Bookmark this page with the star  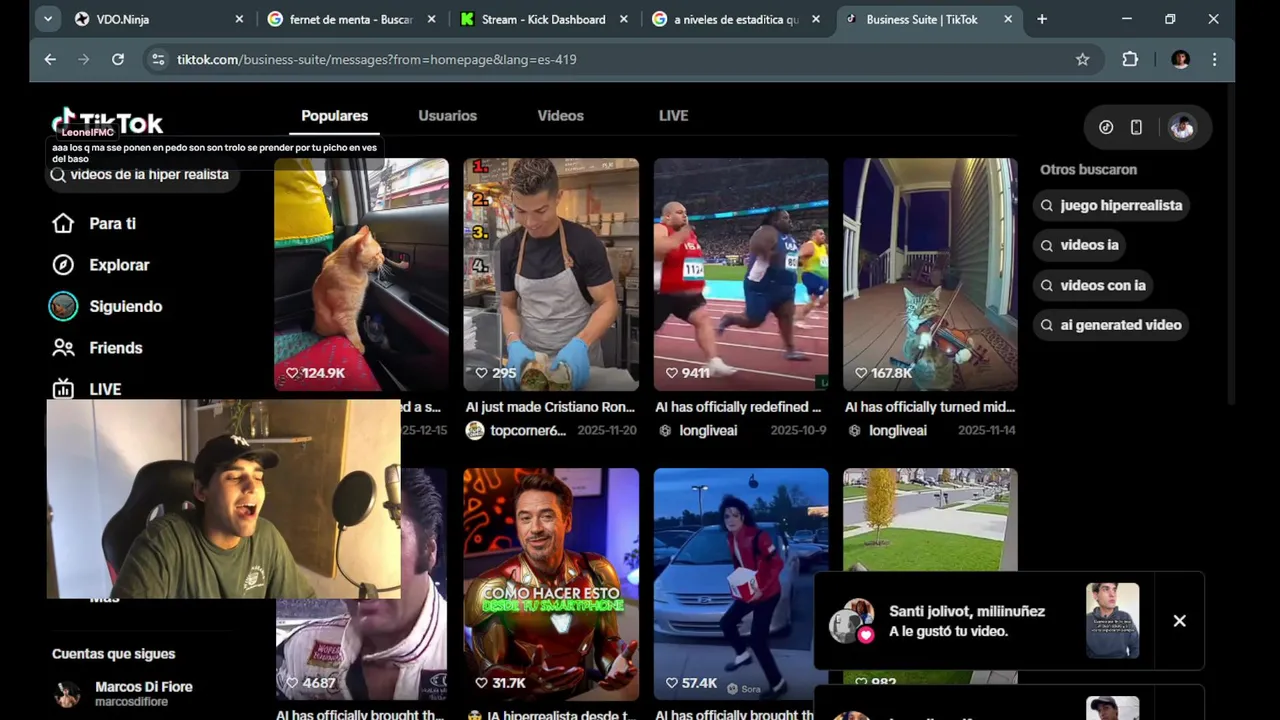coord(1082,59)
